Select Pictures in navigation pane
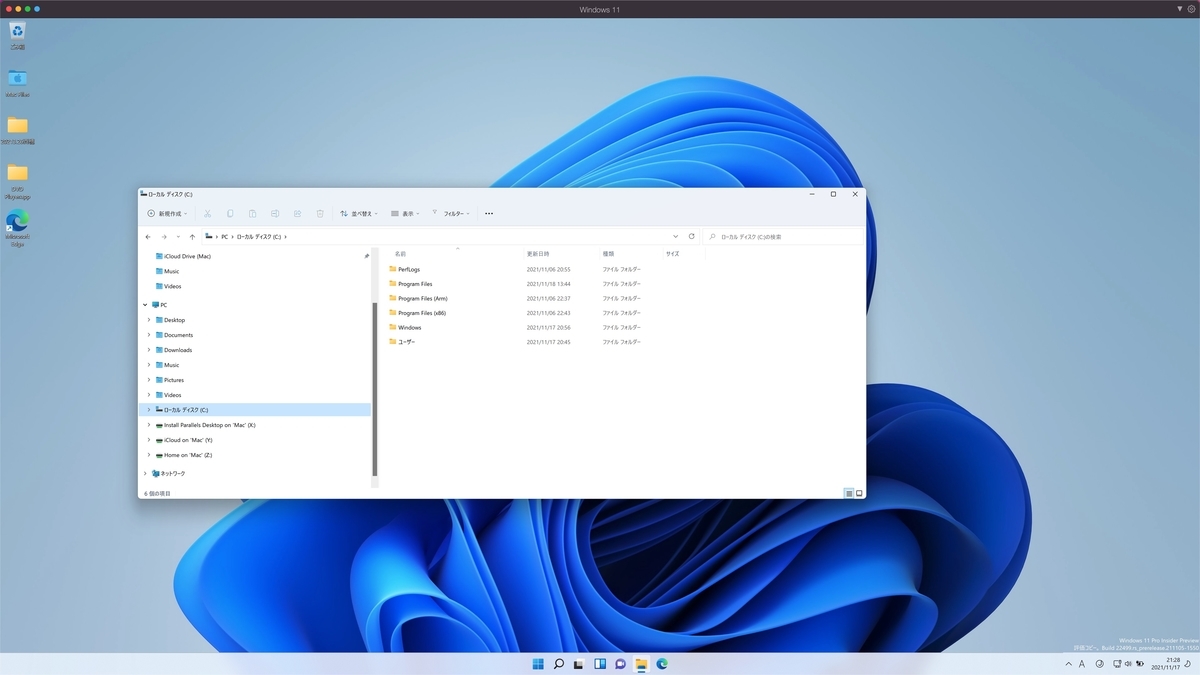This screenshot has width=1200, height=675. coord(174,380)
